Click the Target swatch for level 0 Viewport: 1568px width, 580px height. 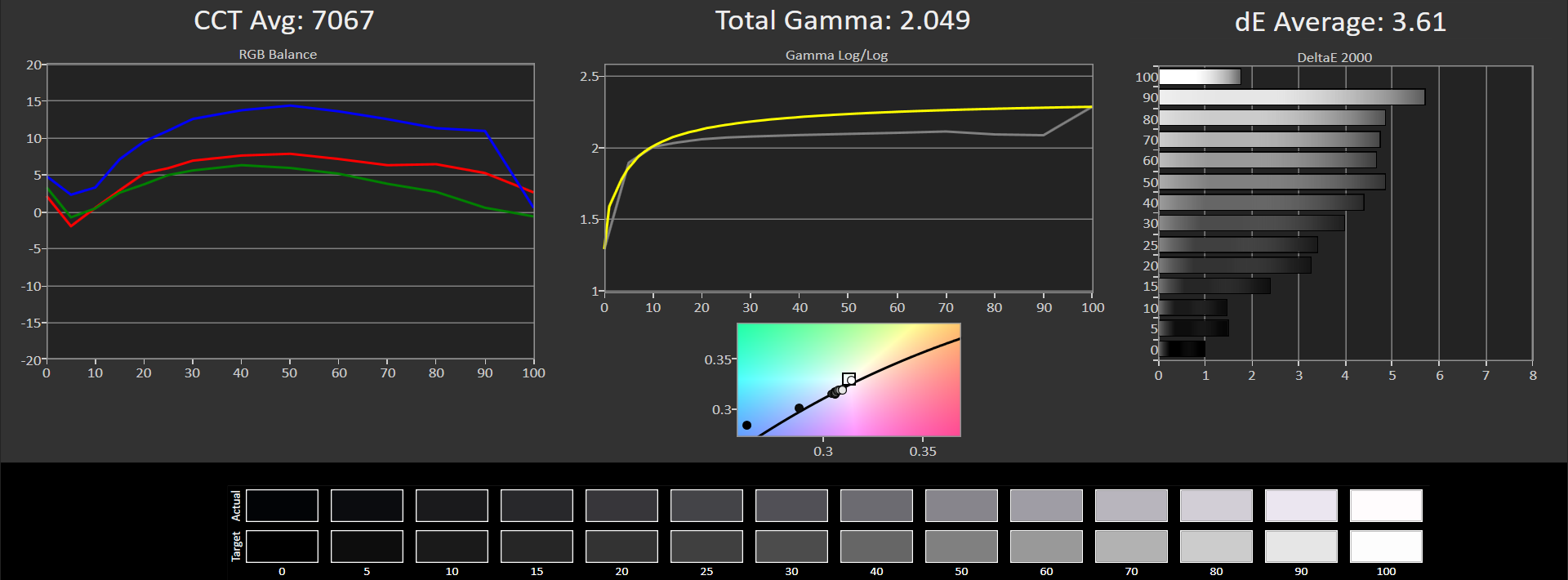click(282, 547)
